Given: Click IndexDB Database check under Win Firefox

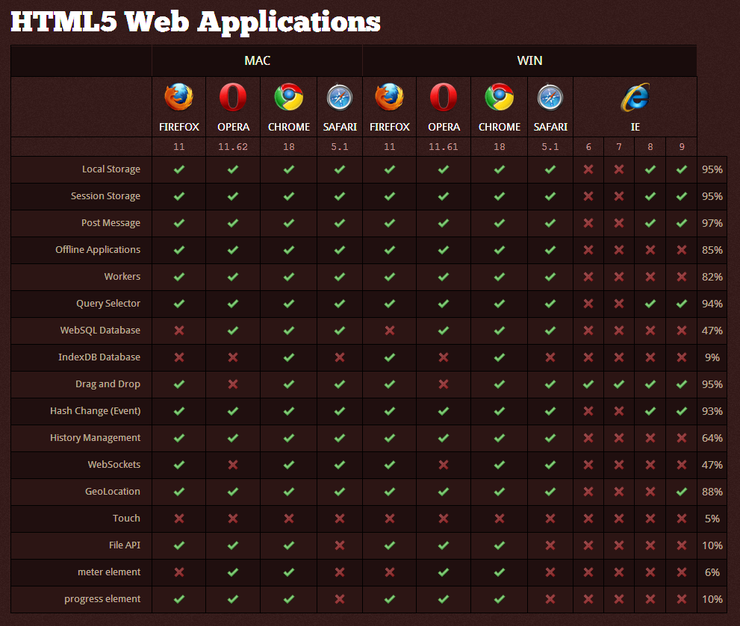Looking at the screenshot, I should tap(389, 357).
